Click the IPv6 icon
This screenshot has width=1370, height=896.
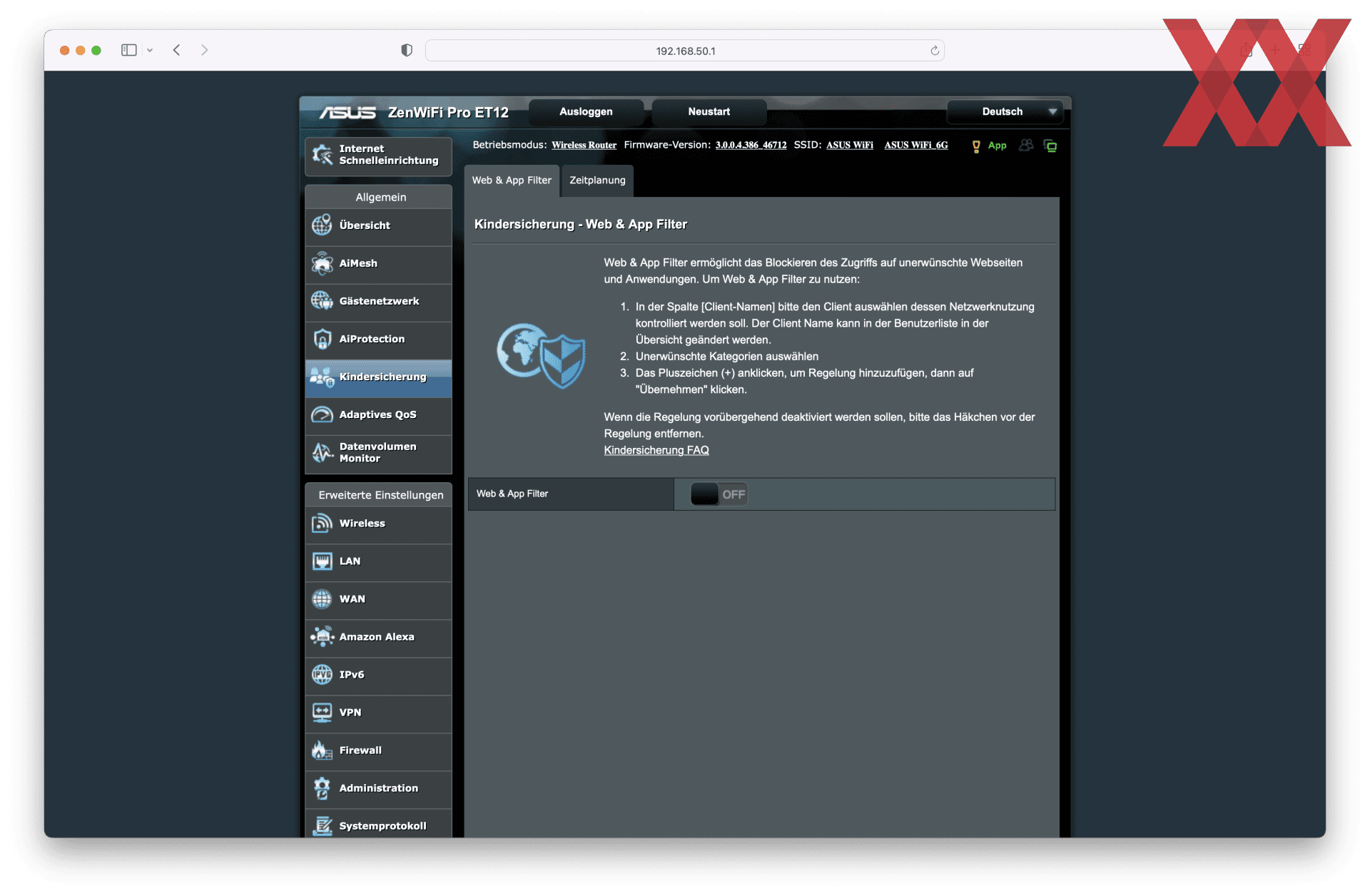(x=322, y=675)
